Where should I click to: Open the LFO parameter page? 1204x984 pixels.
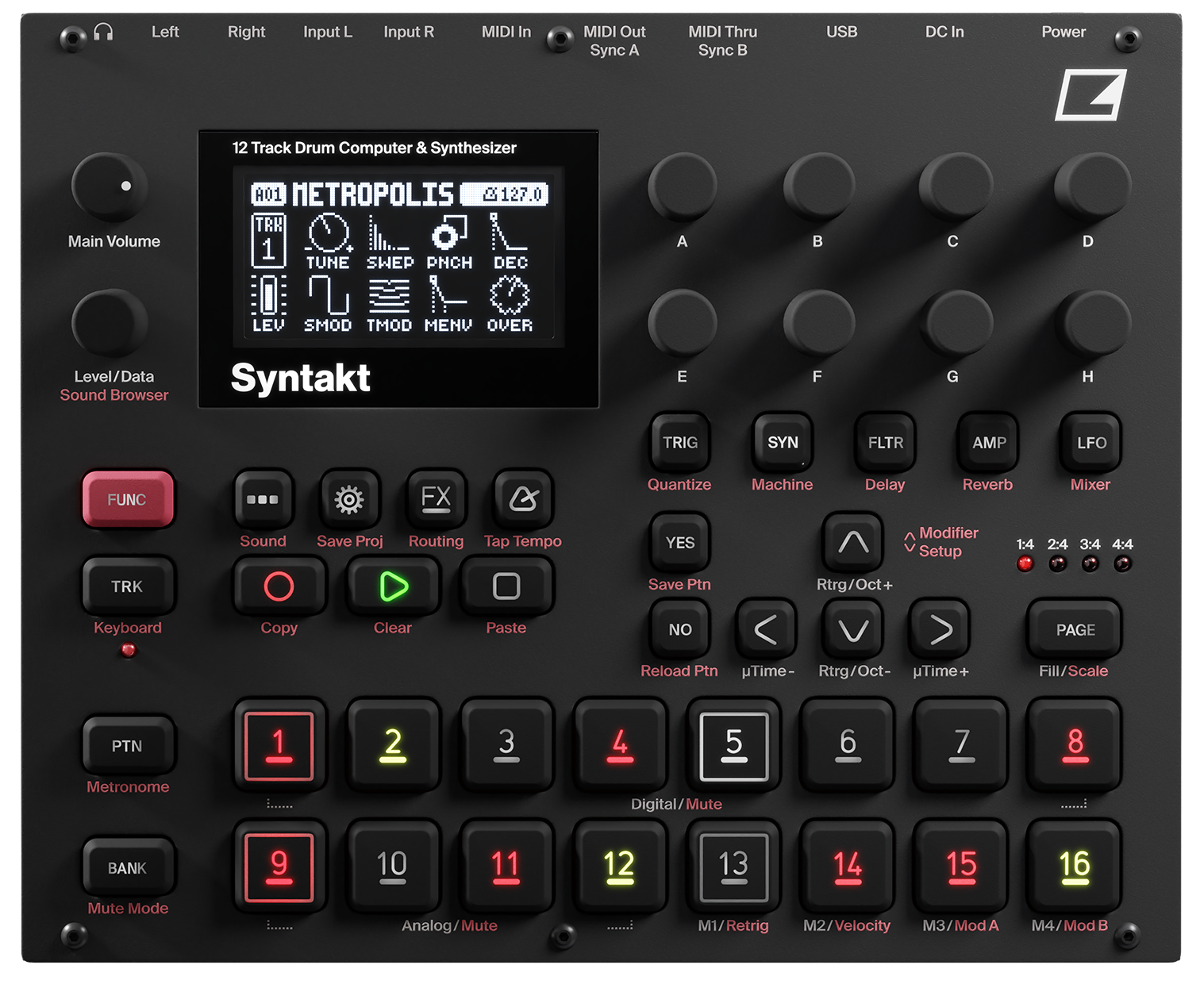1091,442
